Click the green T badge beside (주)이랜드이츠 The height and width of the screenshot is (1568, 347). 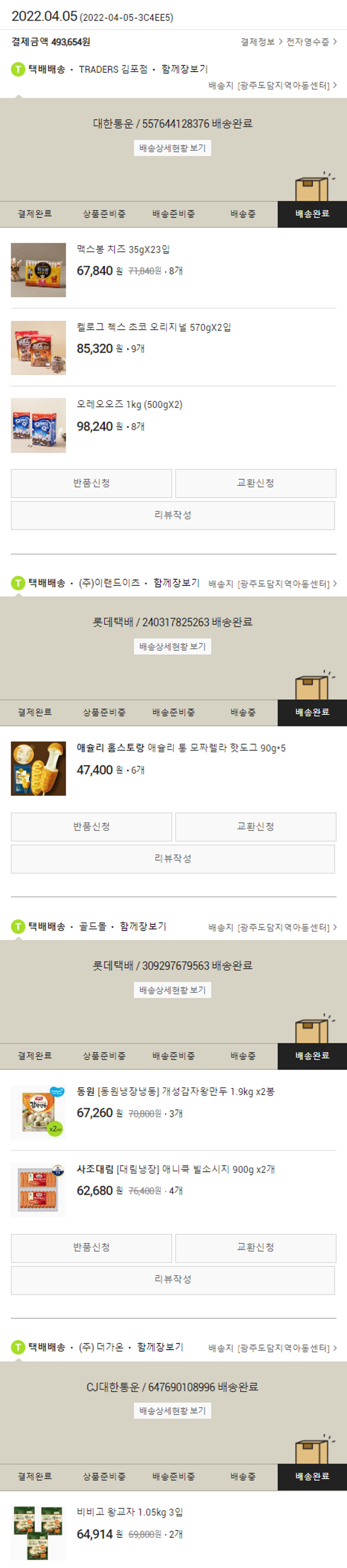point(19,583)
